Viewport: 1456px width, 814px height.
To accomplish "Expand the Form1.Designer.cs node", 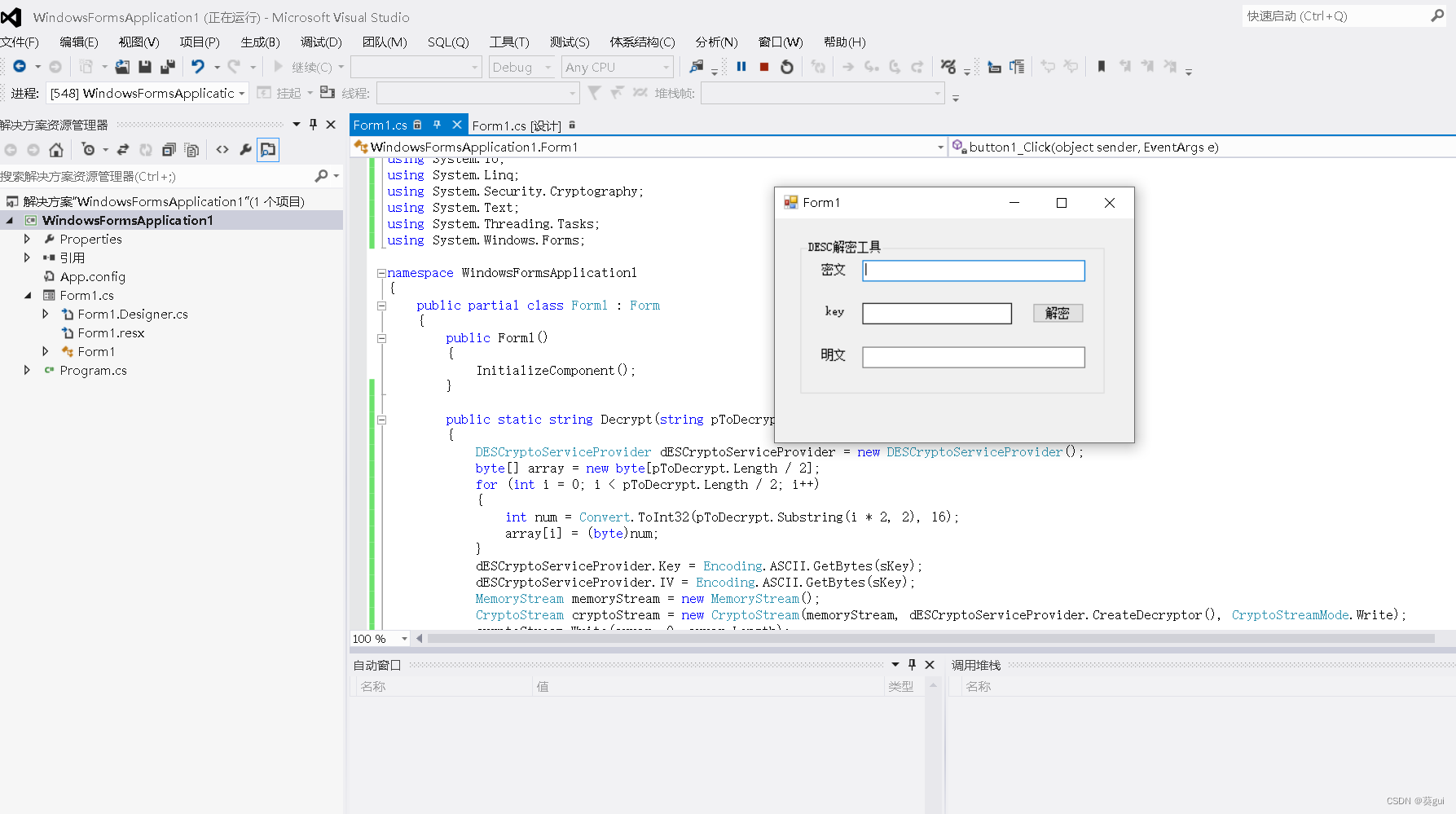I will 45,314.
